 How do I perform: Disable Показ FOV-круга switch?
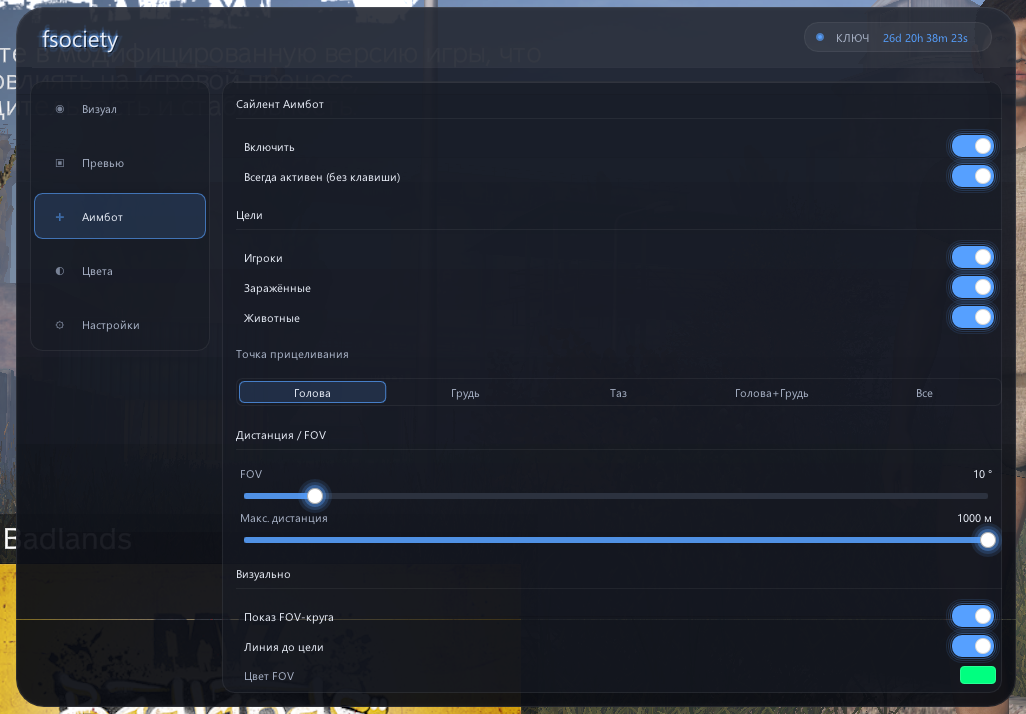point(972,616)
